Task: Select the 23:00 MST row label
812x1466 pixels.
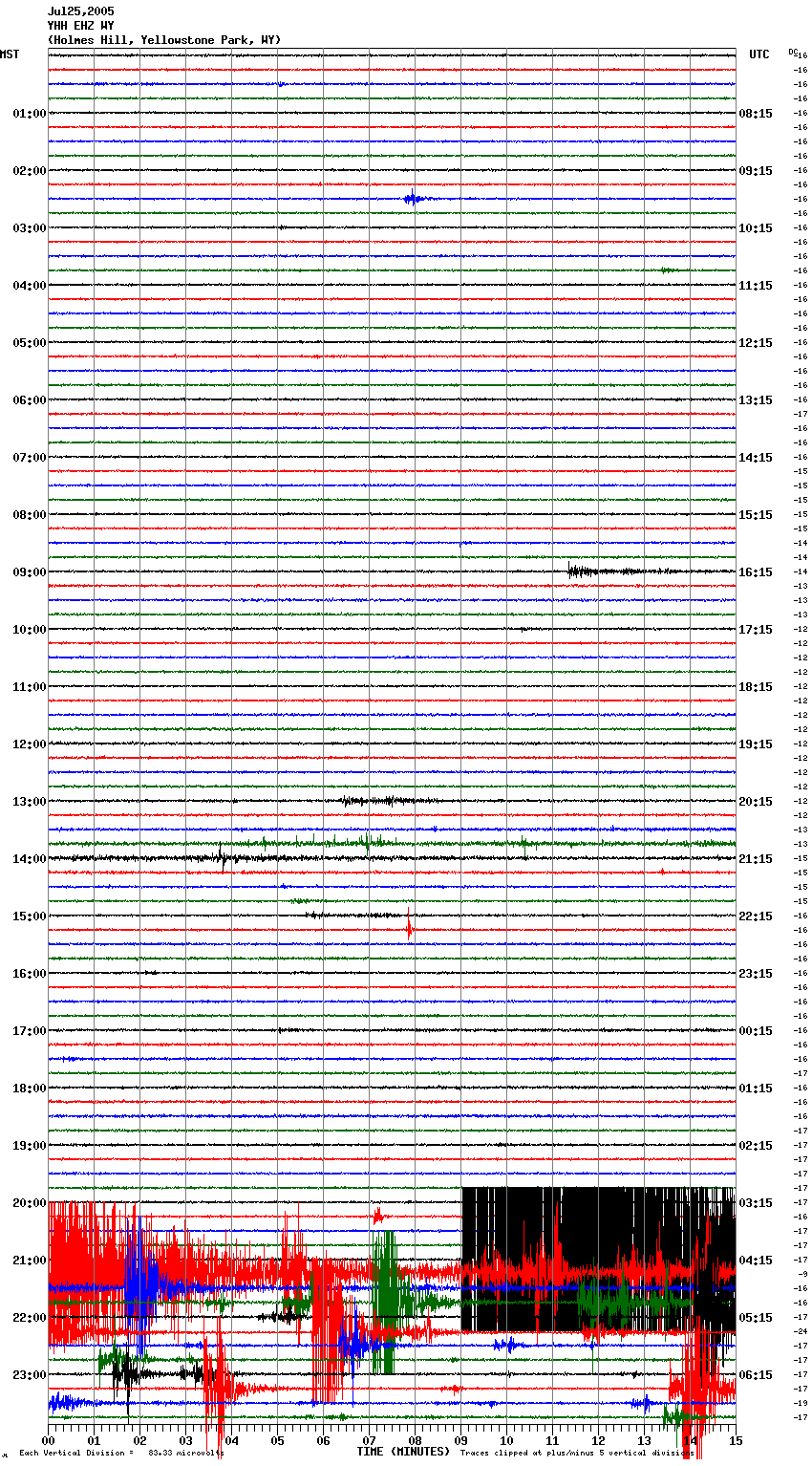Action: (29, 1375)
